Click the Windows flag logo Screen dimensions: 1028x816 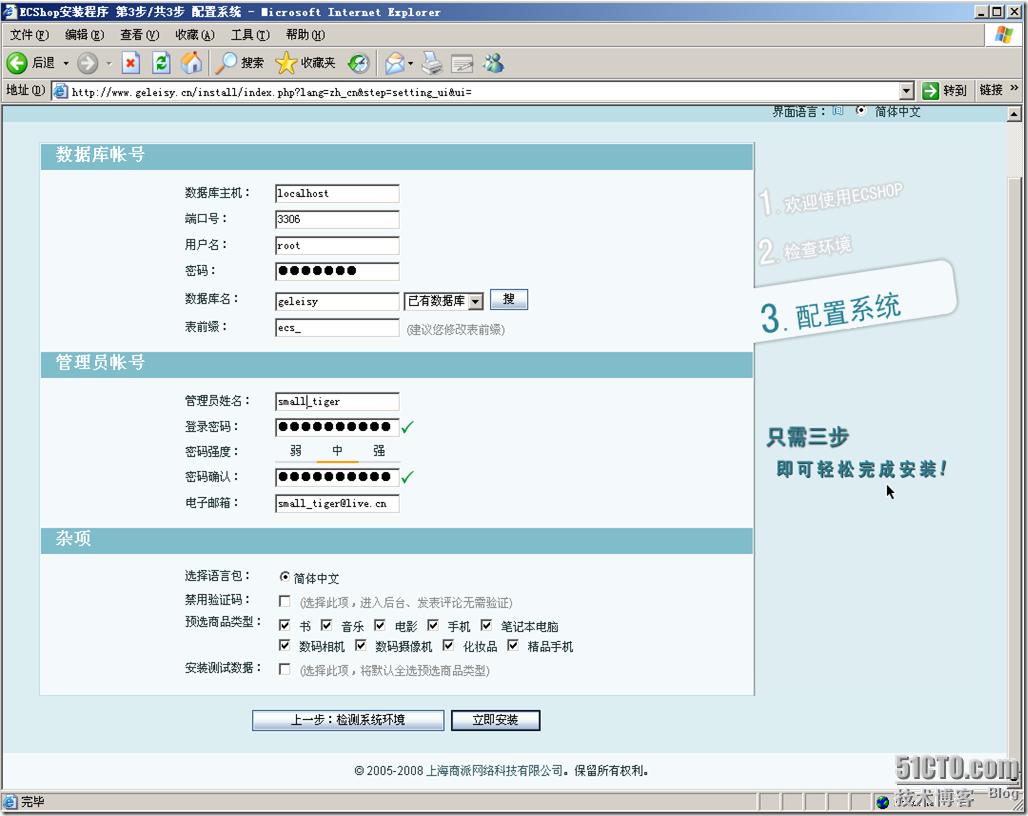1003,35
